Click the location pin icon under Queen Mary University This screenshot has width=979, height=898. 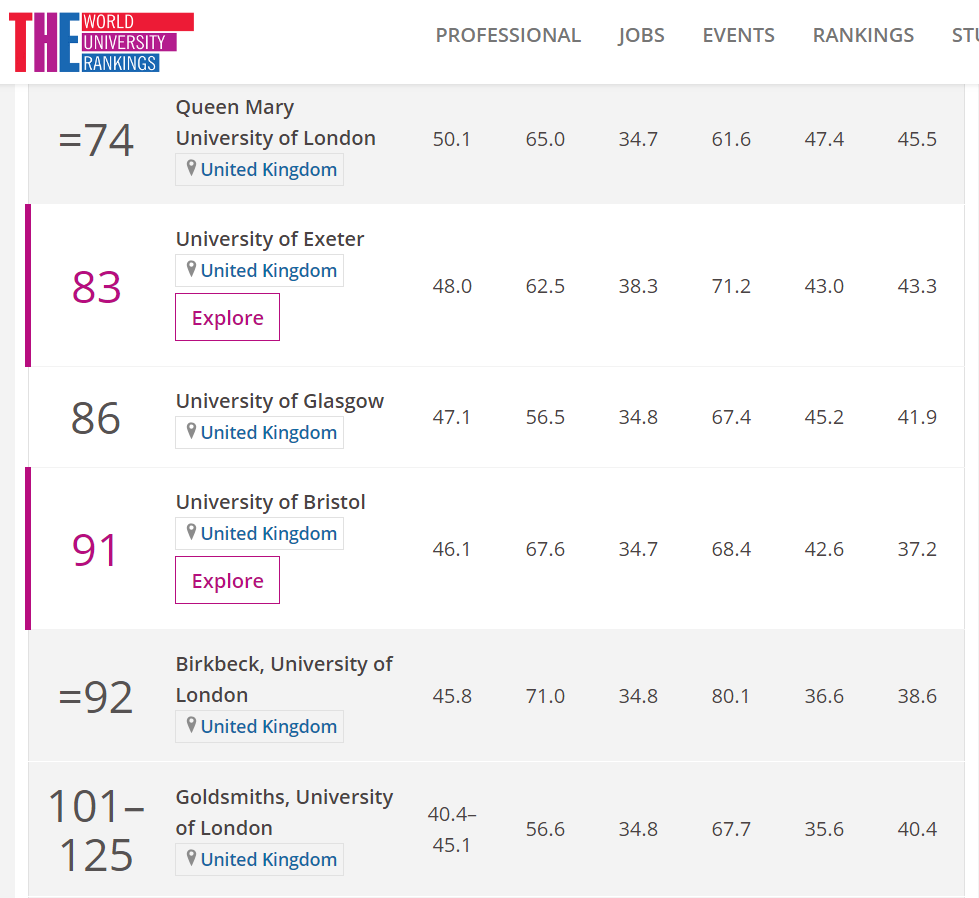tap(191, 169)
